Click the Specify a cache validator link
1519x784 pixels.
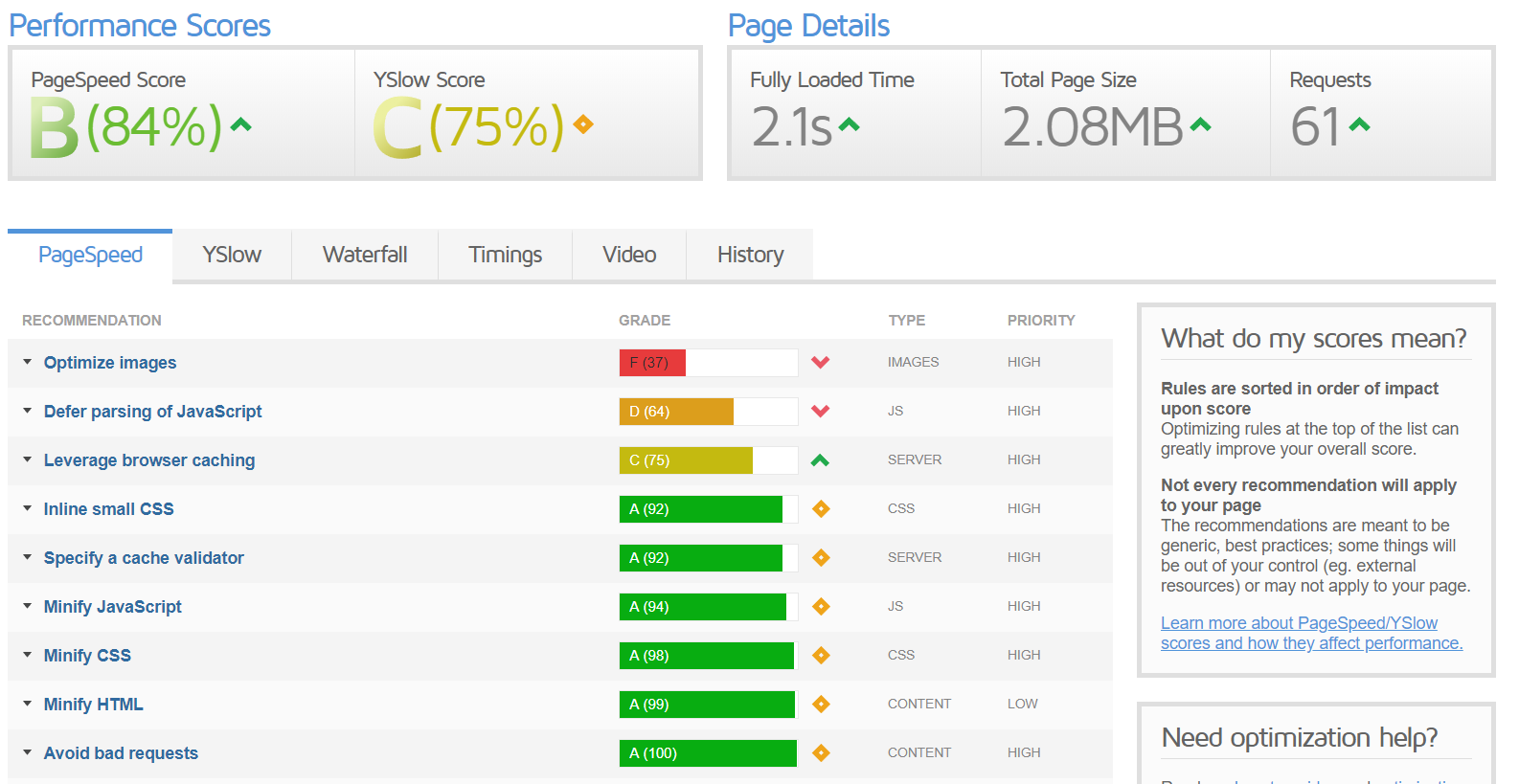144,558
